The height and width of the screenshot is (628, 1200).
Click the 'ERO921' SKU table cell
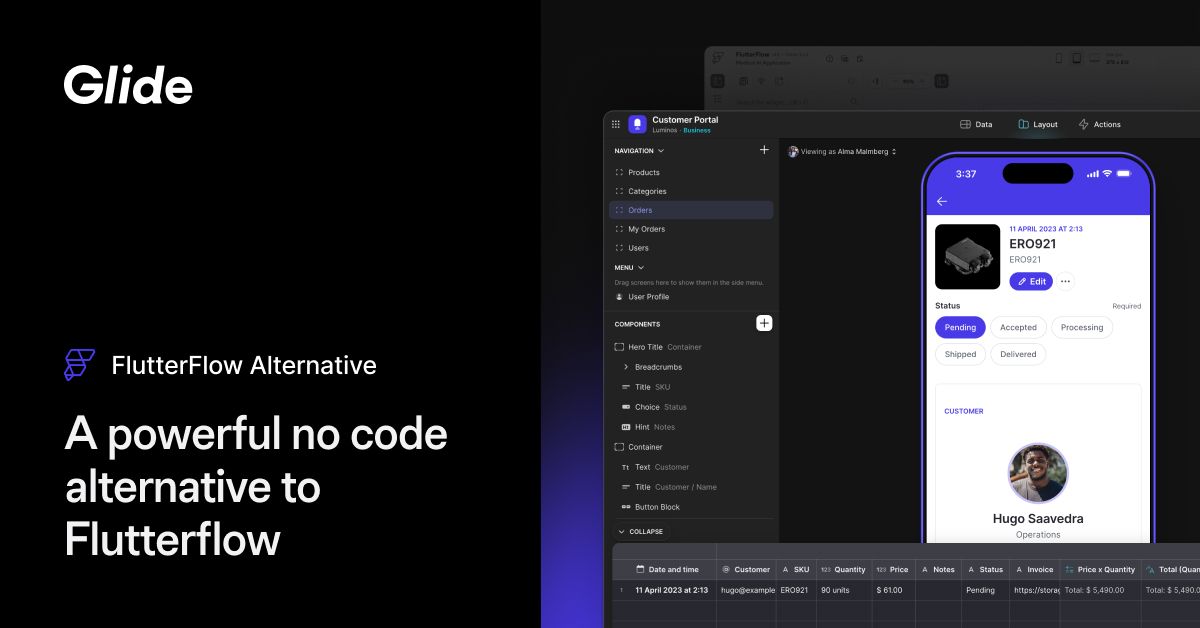795,590
